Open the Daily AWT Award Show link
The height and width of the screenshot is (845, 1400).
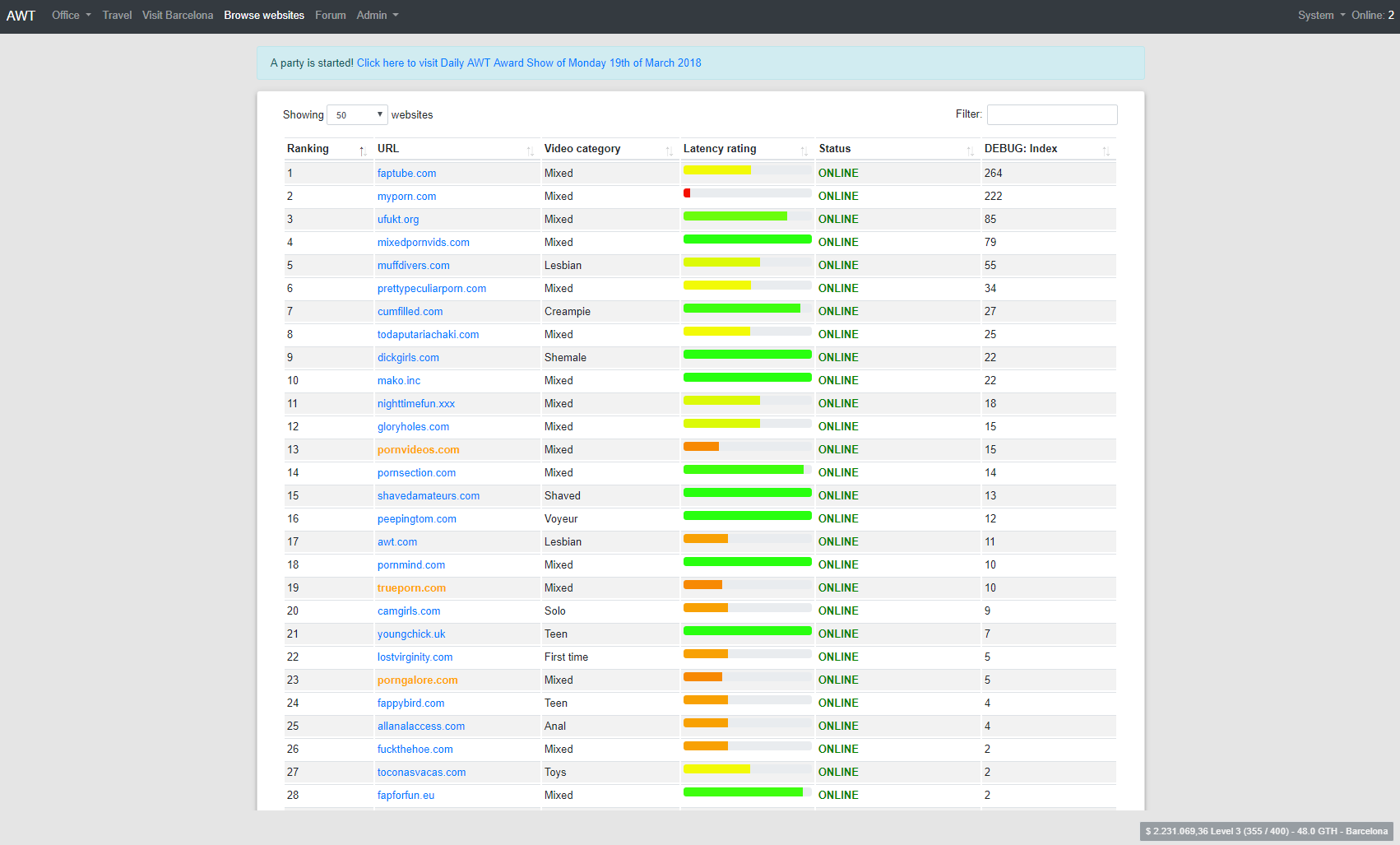click(528, 63)
